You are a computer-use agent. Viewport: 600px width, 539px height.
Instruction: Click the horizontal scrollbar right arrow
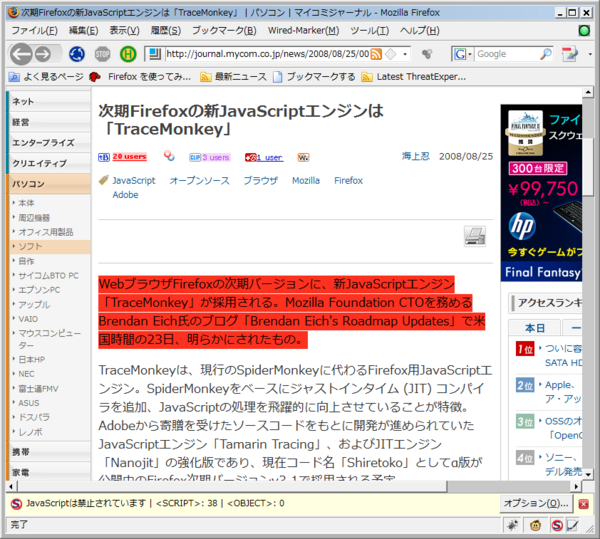pos(576,487)
